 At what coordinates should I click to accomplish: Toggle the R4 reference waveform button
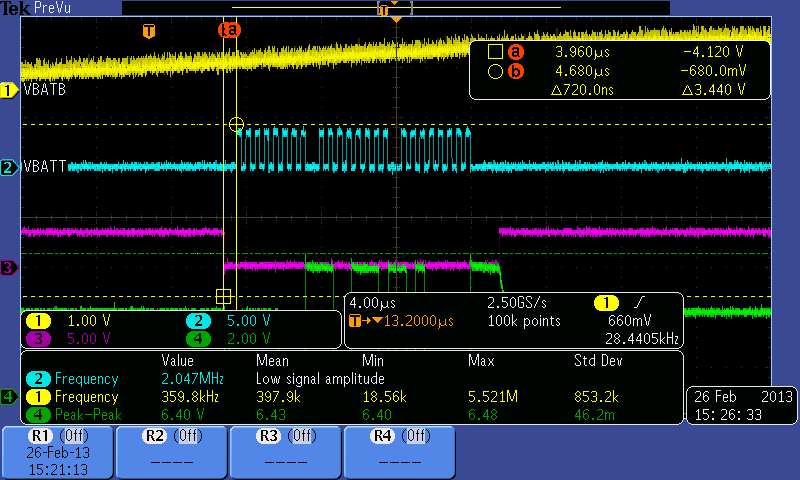(x=399, y=452)
